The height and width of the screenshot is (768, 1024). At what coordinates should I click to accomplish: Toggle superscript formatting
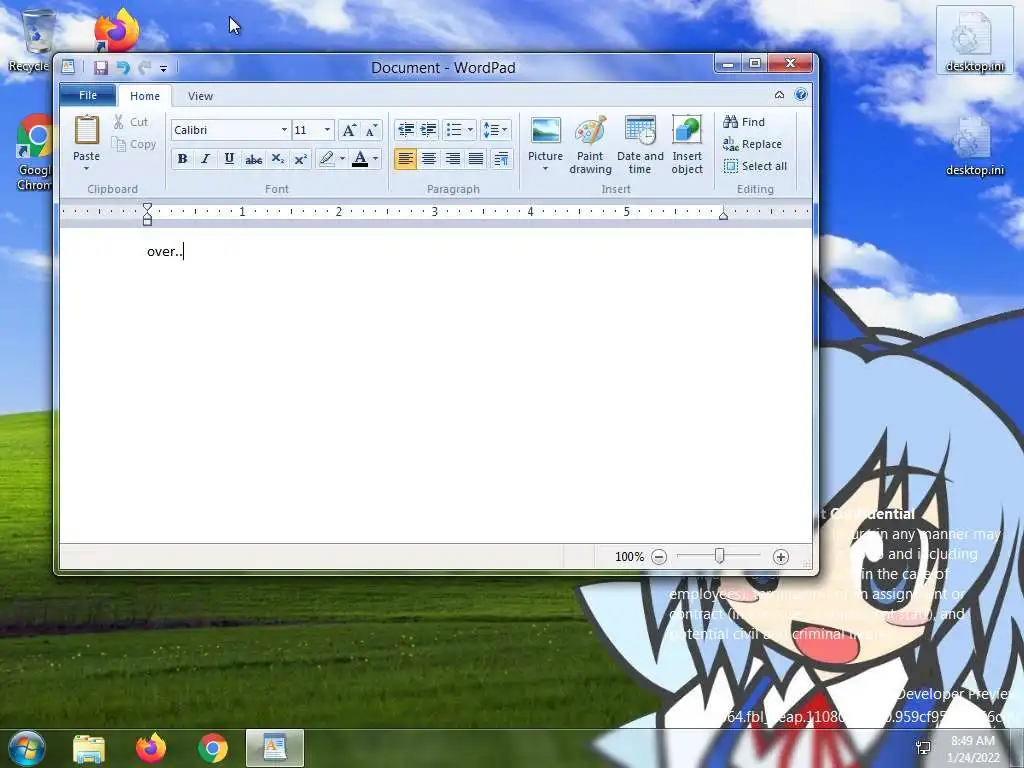point(300,159)
